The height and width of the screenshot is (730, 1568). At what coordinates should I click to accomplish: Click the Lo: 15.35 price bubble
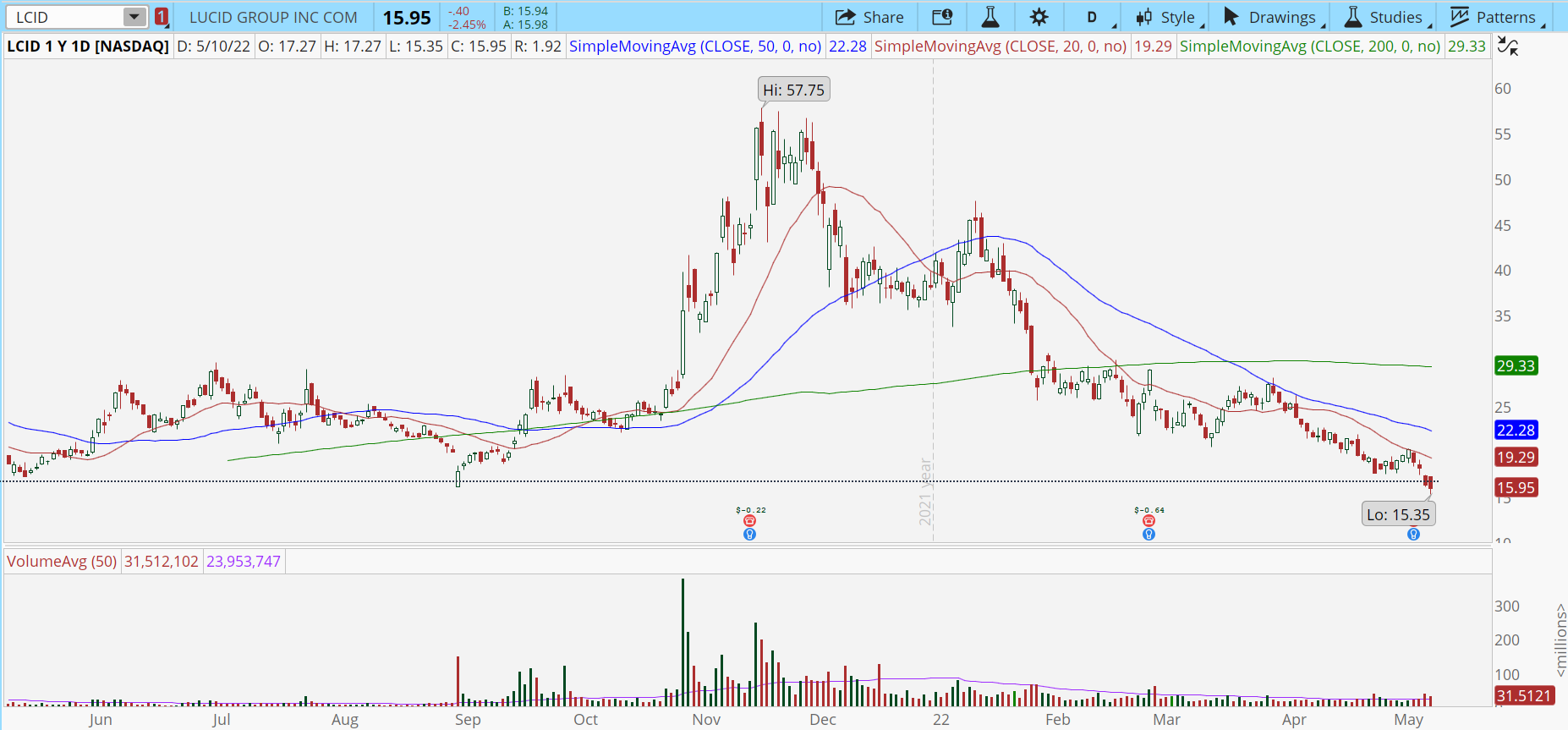pyautogui.click(x=1398, y=514)
